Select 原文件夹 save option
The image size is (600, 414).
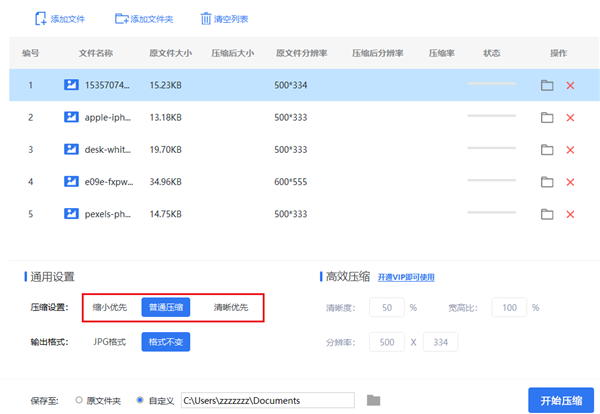[x=79, y=400]
